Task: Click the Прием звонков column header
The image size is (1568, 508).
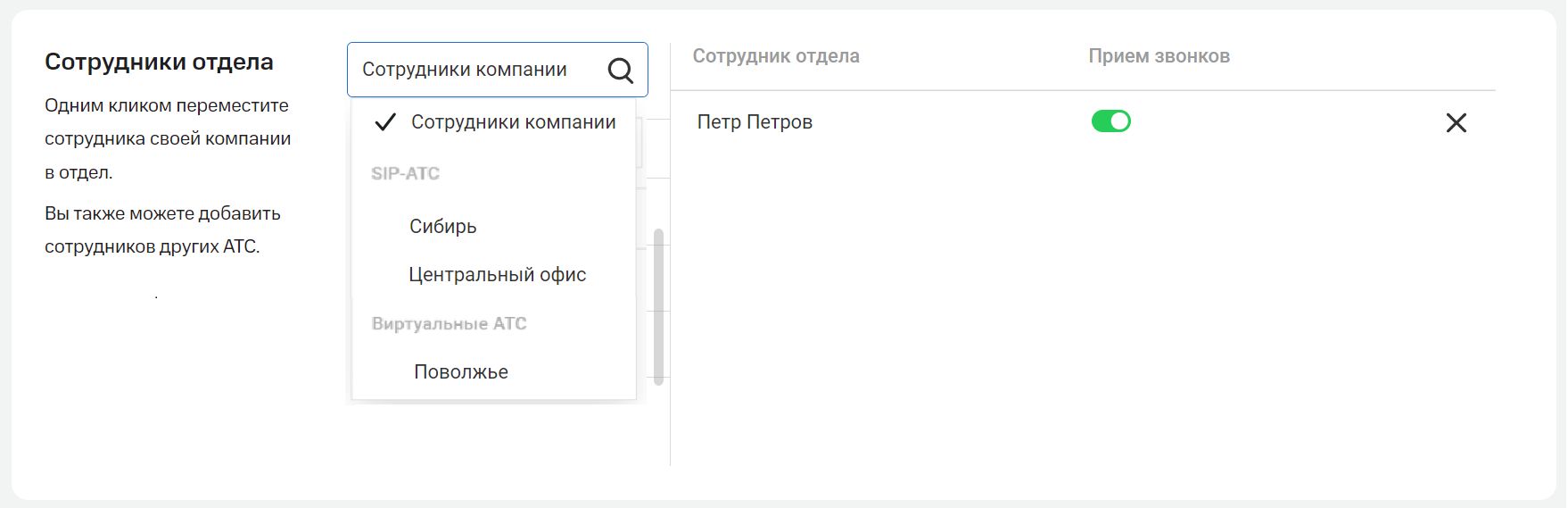Action: click(x=1159, y=56)
